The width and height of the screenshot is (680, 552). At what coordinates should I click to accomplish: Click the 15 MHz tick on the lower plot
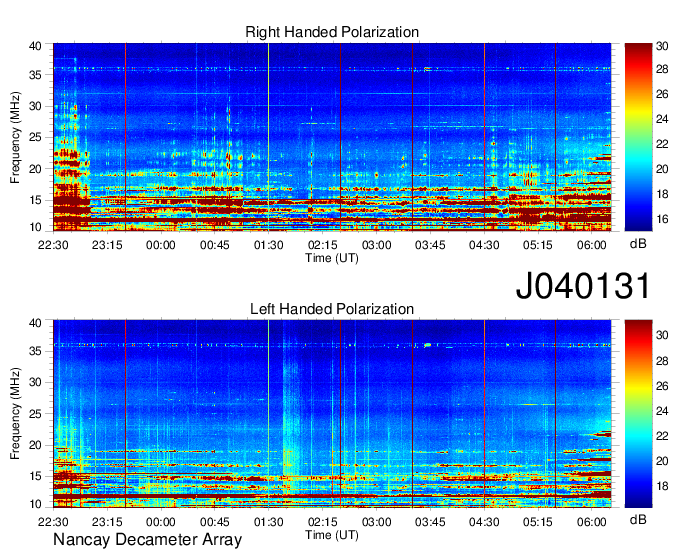35,476
